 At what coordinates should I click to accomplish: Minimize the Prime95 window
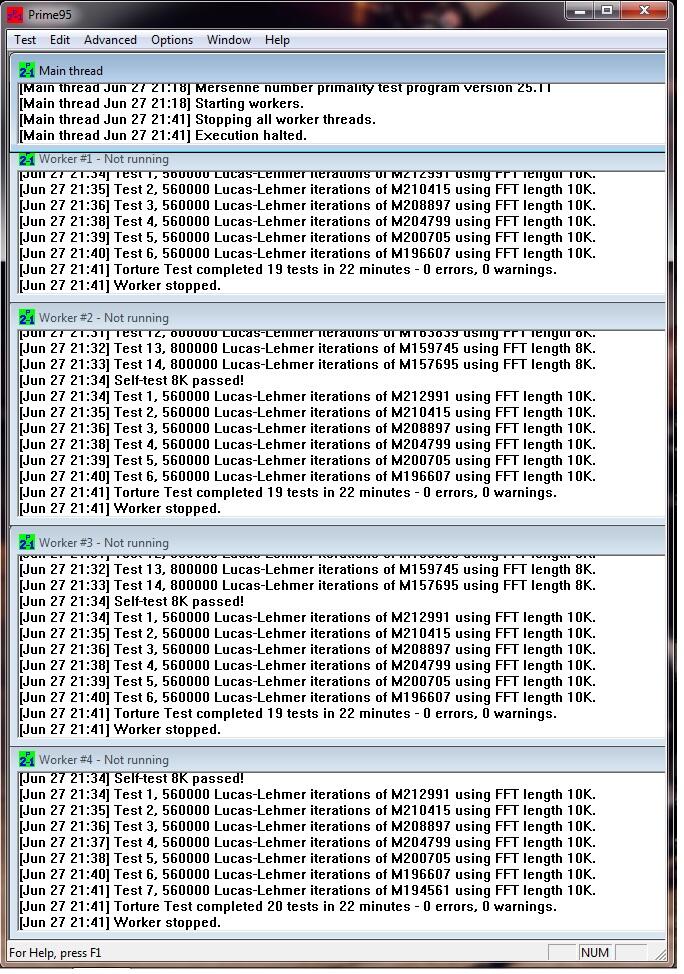tap(580, 11)
